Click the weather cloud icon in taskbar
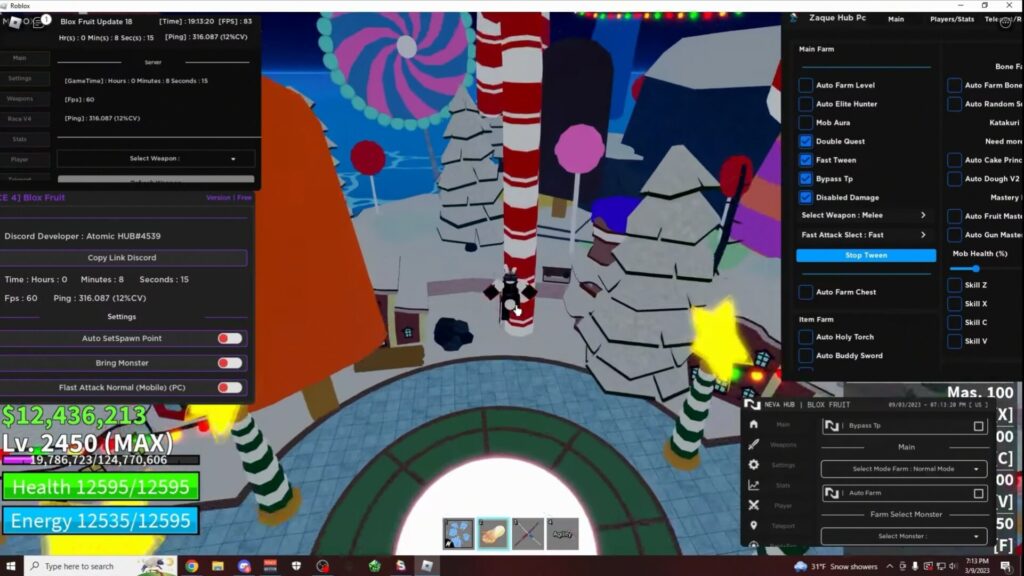The height and width of the screenshot is (576, 1024). coord(800,566)
